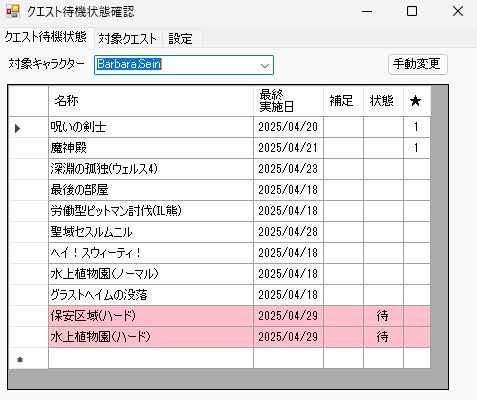This screenshot has height=400, width=477.
Task: Select row header of 水上植物園(ハード) row
Action: tap(29, 337)
